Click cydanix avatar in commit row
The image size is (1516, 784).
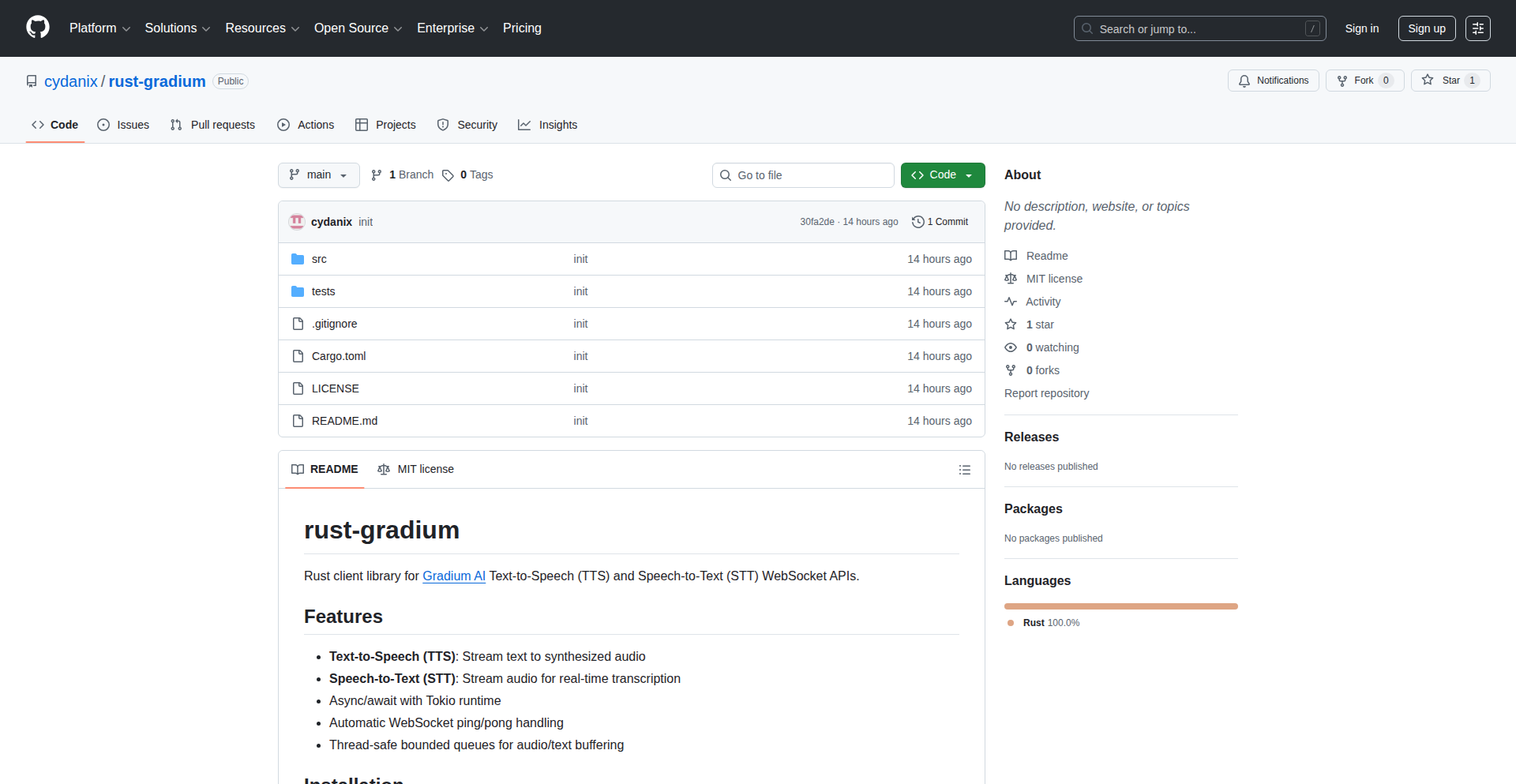coord(297,222)
